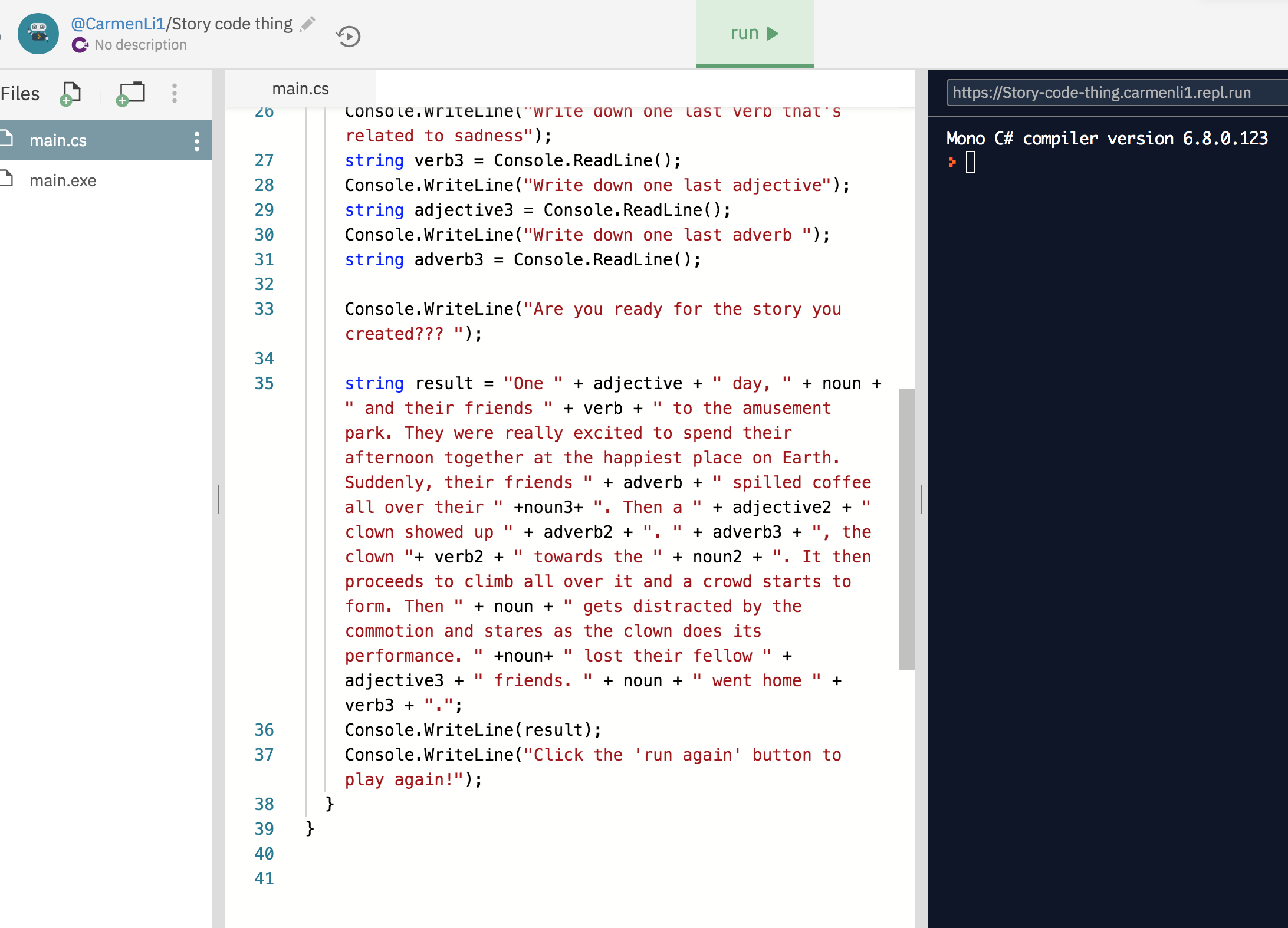The image size is (1288, 928).
Task: Open the @CarmenLi1 profile link
Action: (x=117, y=24)
